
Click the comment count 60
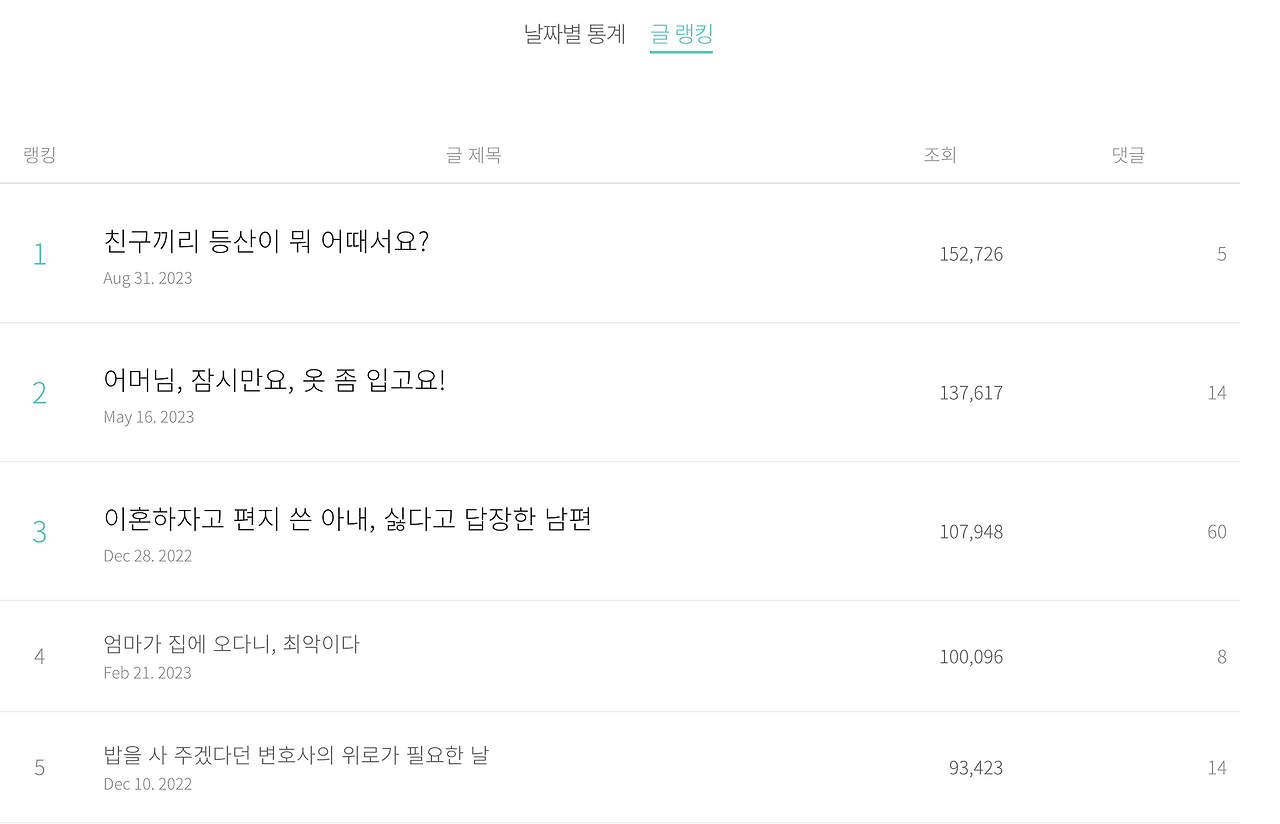pyautogui.click(x=1216, y=532)
